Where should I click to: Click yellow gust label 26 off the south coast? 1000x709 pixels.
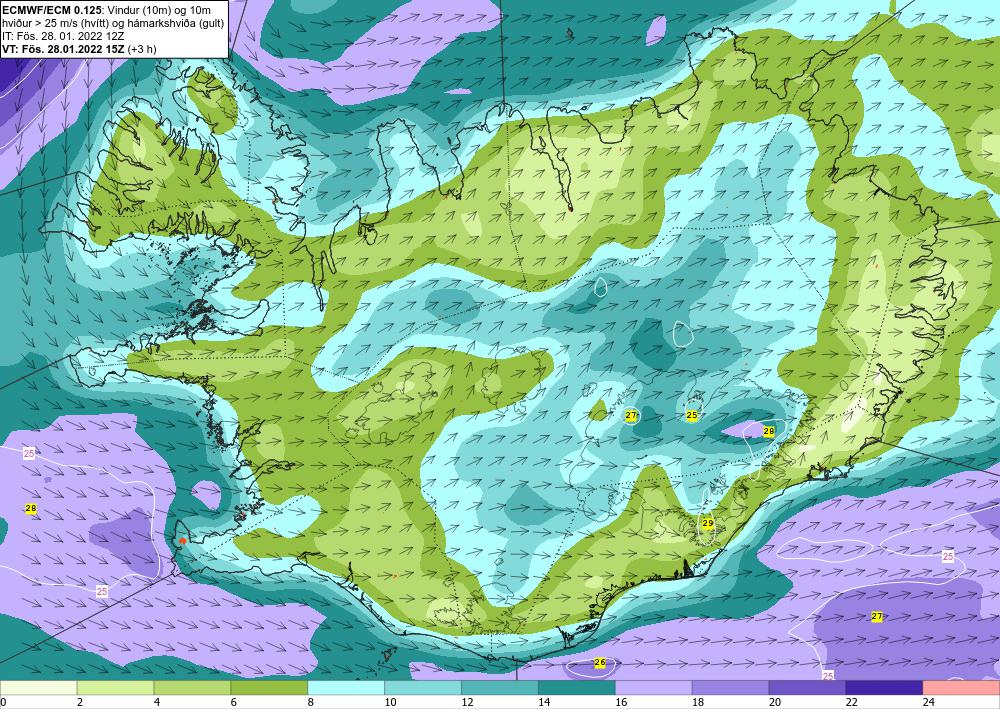pyautogui.click(x=599, y=662)
